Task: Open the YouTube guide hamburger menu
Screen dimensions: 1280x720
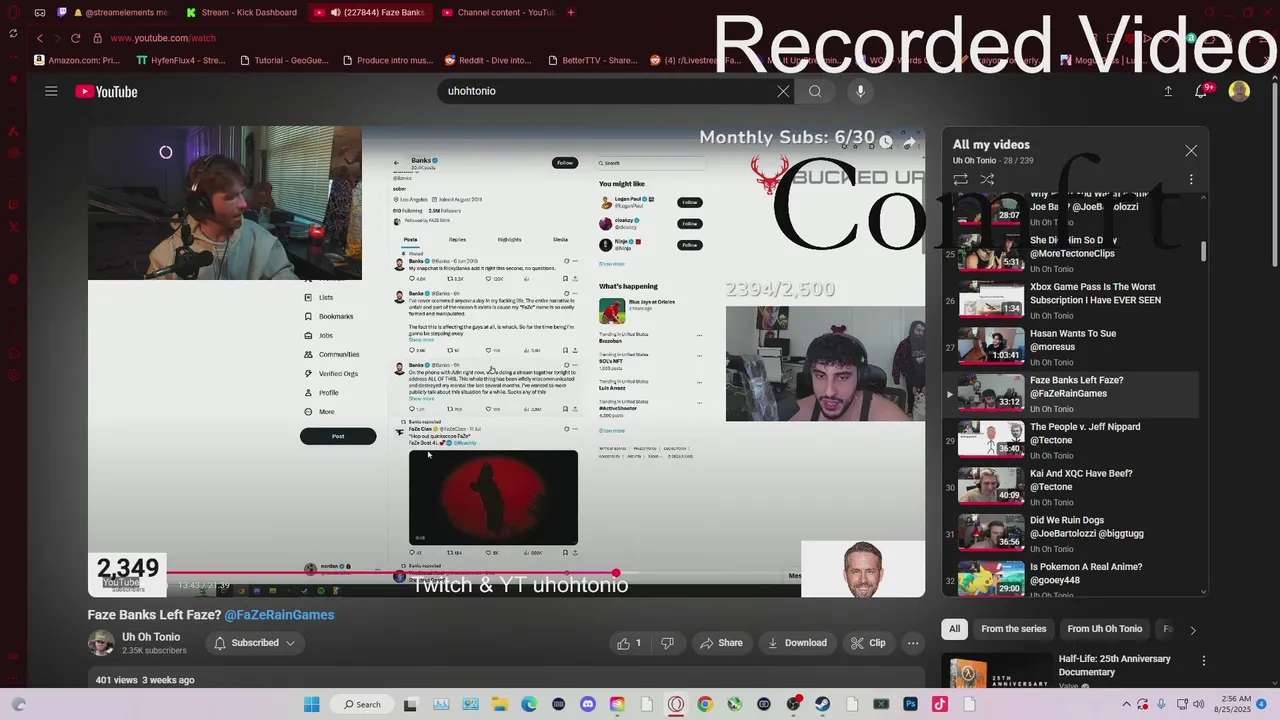Action: coord(51,91)
